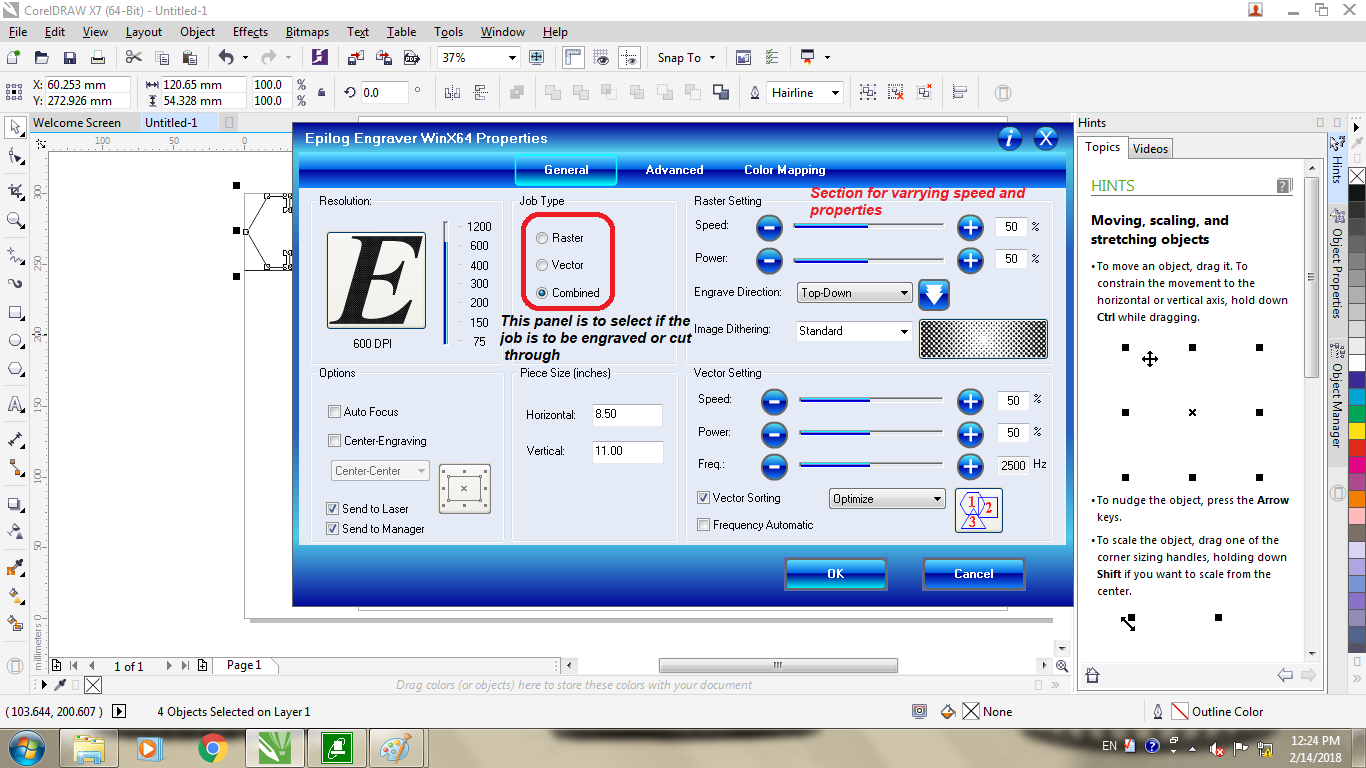Switch to the Welcome Screen tab

coord(77,123)
